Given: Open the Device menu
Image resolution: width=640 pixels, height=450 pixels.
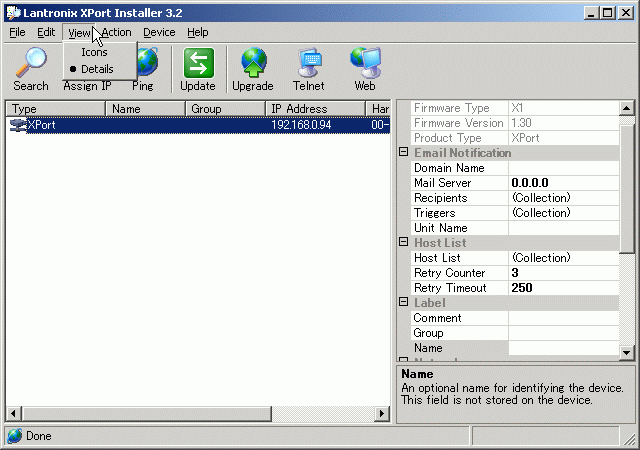Looking at the screenshot, I should point(159,32).
